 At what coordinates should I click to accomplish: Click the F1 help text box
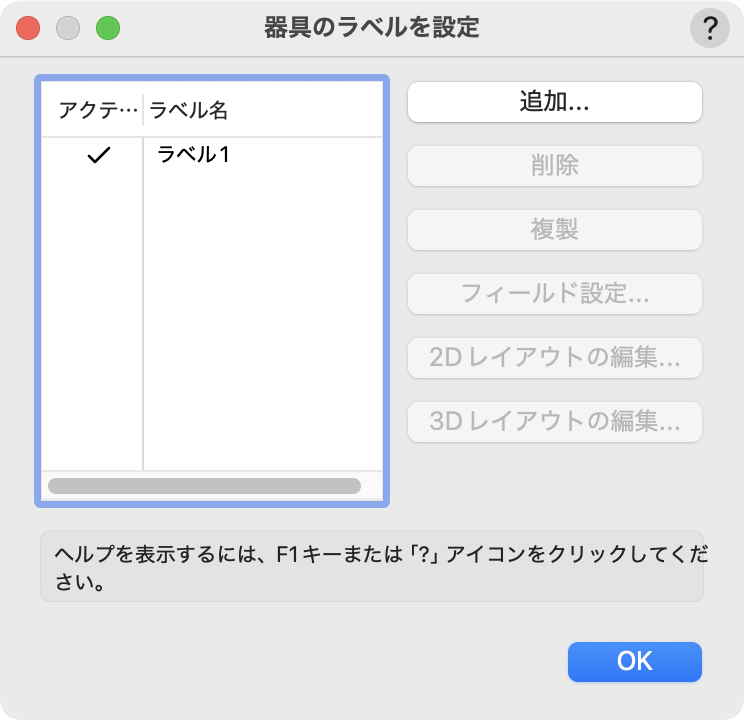click(371, 566)
